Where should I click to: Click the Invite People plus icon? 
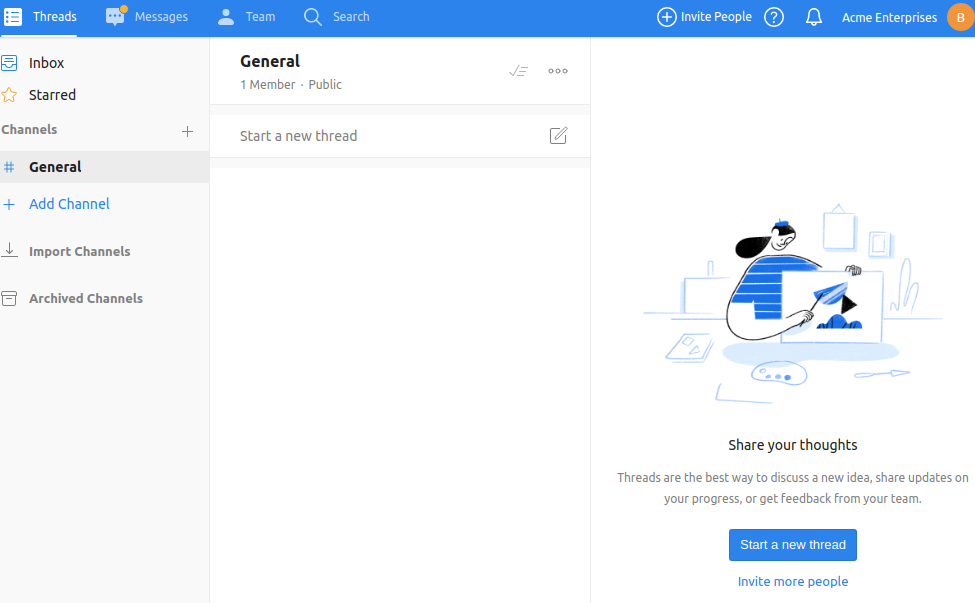coord(666,17)
